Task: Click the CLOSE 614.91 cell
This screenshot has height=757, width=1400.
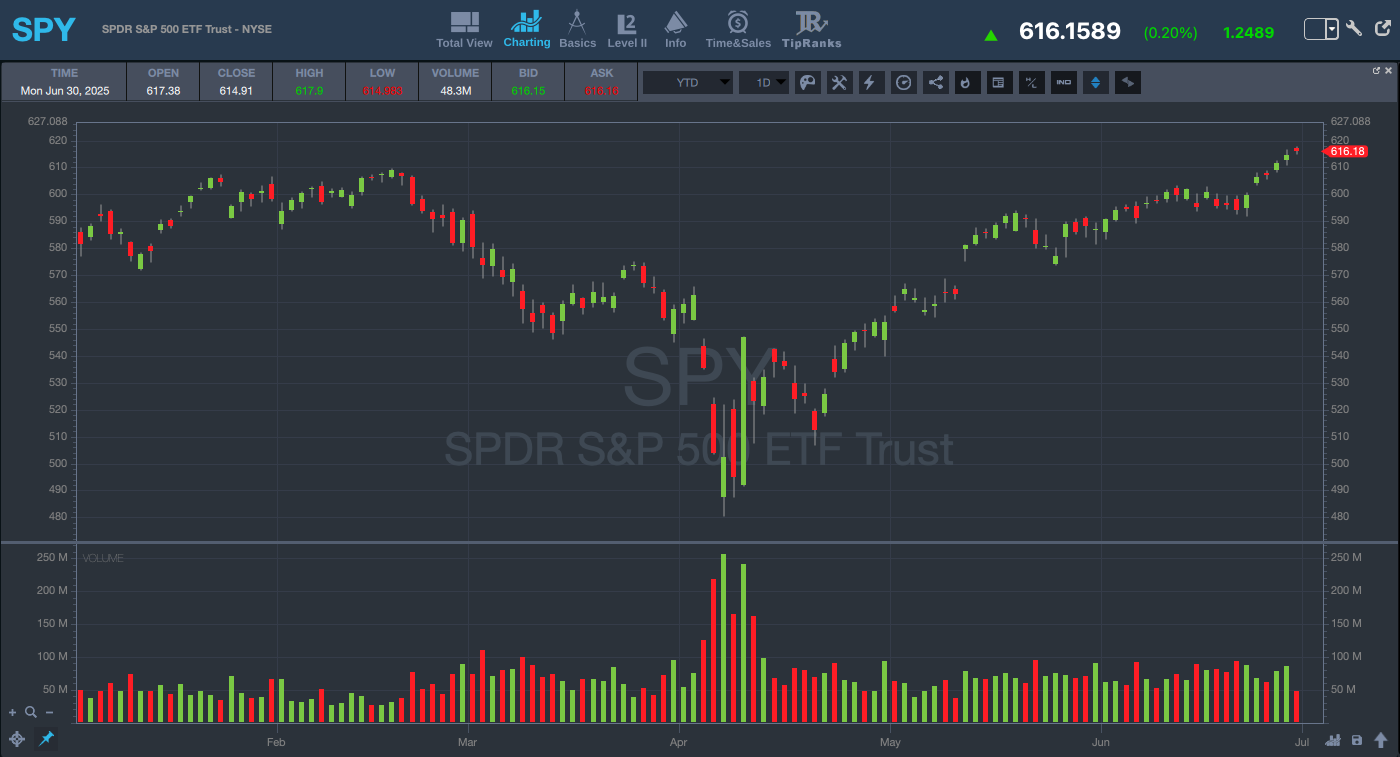Action: tap(237, 82)
